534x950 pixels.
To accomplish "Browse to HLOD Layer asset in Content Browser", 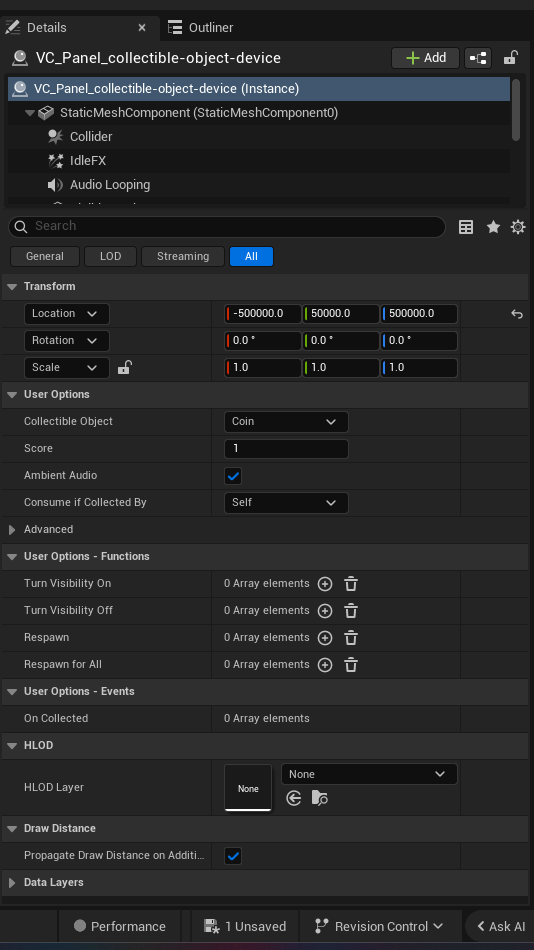I will (x=319, y=799).
